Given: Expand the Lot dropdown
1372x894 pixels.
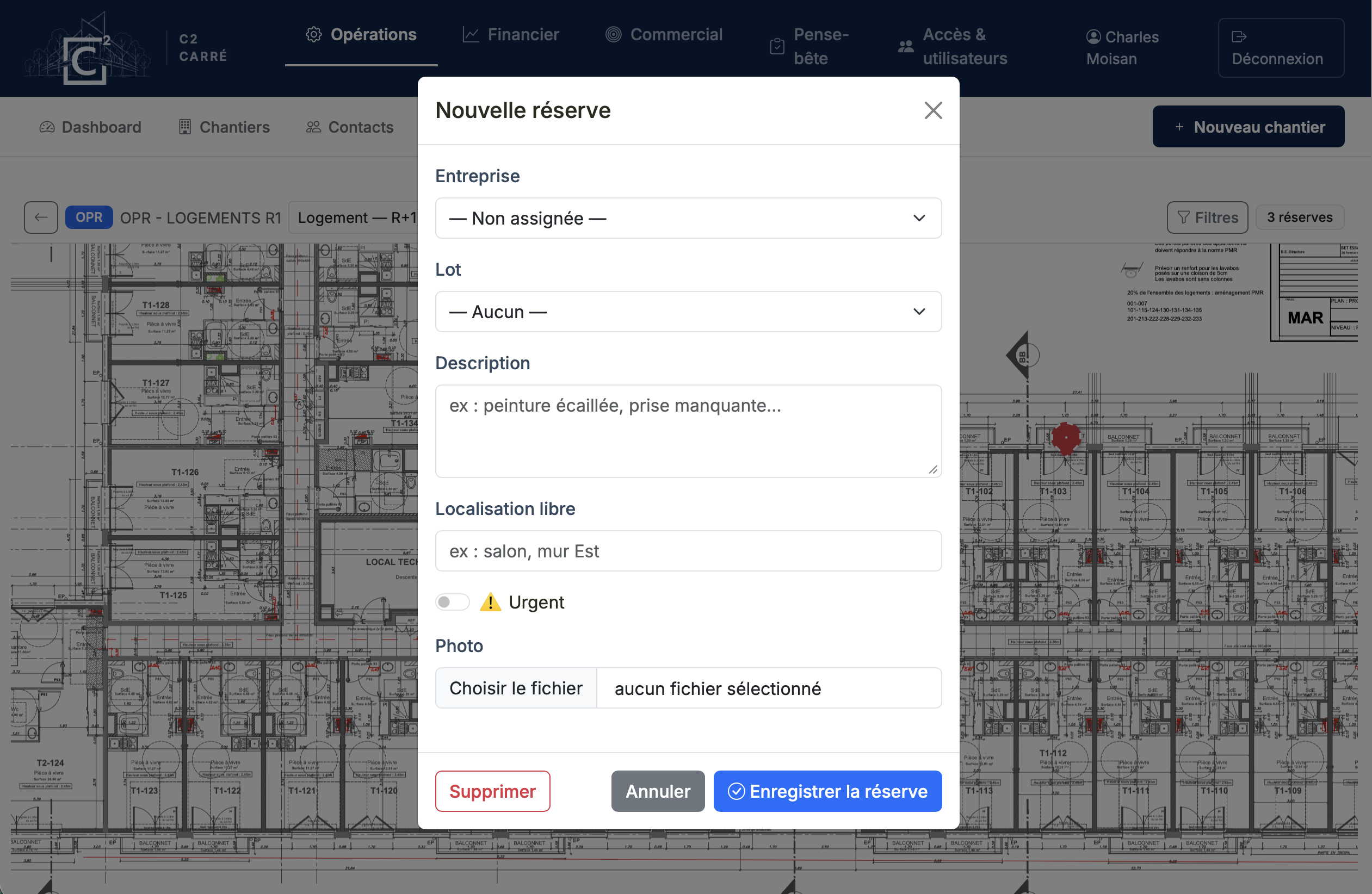Looking at the screenshot, I should [x=688, y=311].
